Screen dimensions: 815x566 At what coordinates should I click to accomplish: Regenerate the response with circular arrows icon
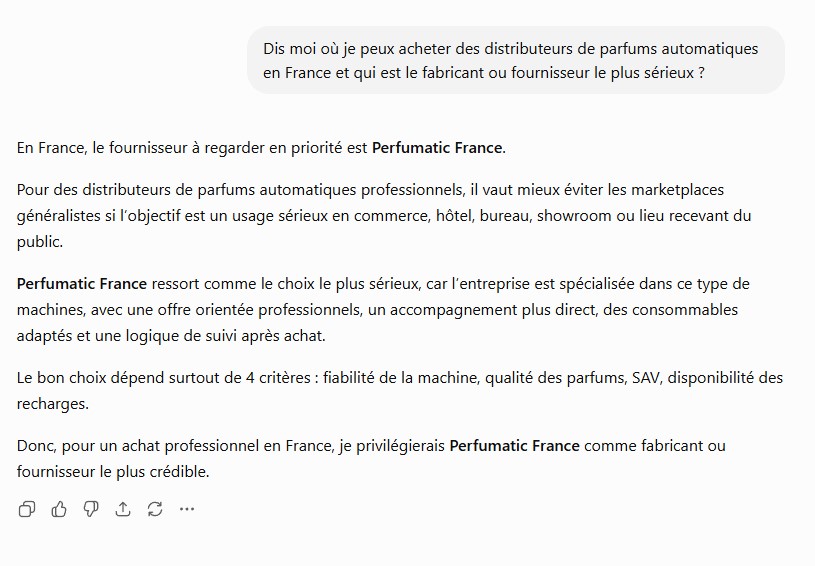tap(155, 509)
